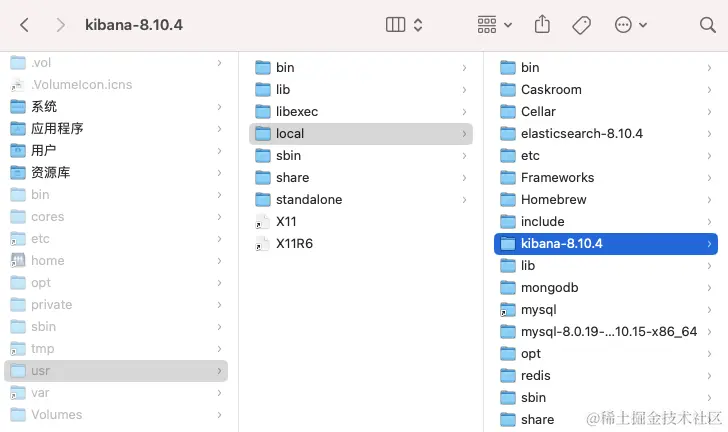The height and width of the screenshot is (432, 728).
Task: Select the kibana-8.10.4 folder row
Action: point(606,244)
